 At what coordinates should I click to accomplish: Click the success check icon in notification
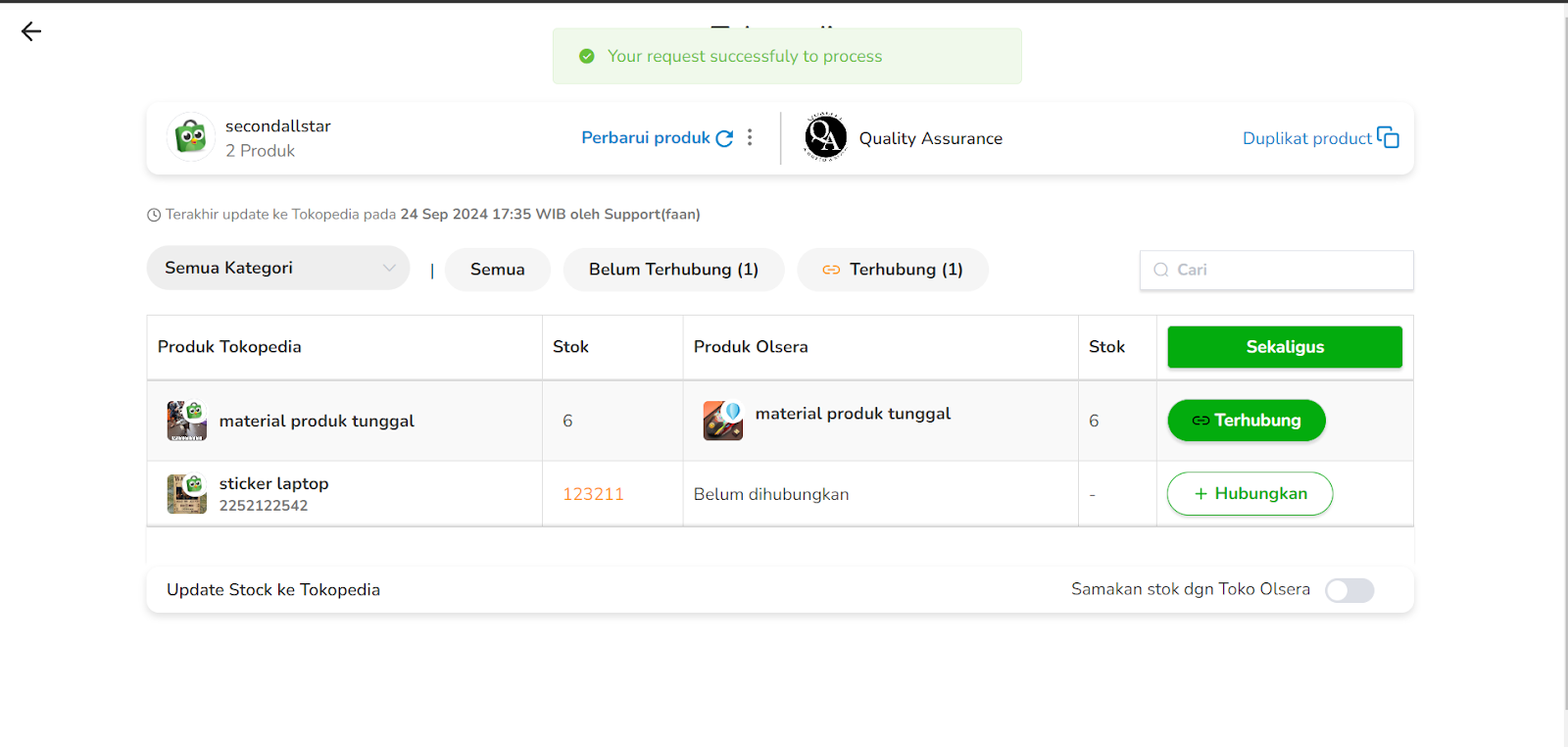[587, 57]
